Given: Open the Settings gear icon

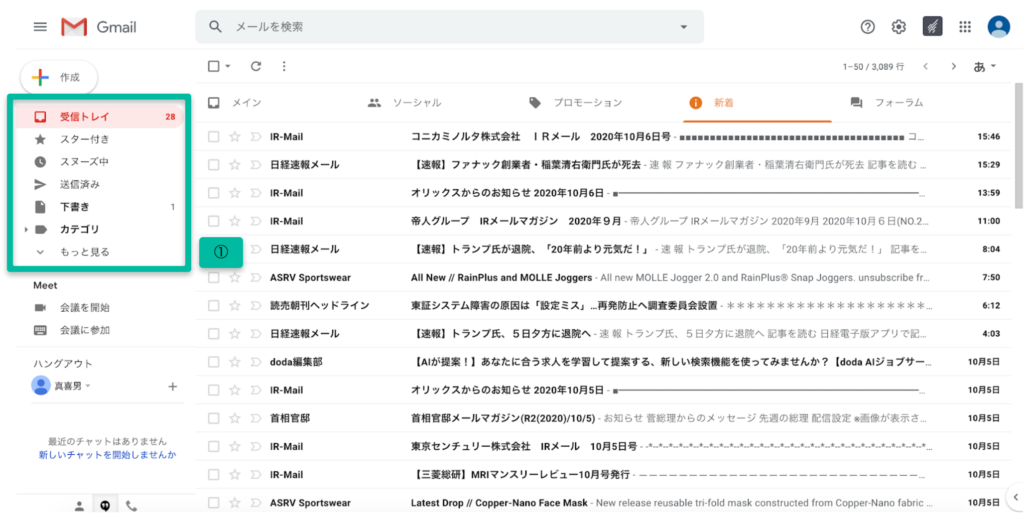Looking at the screenshot, I should click(x=898, y=27).
